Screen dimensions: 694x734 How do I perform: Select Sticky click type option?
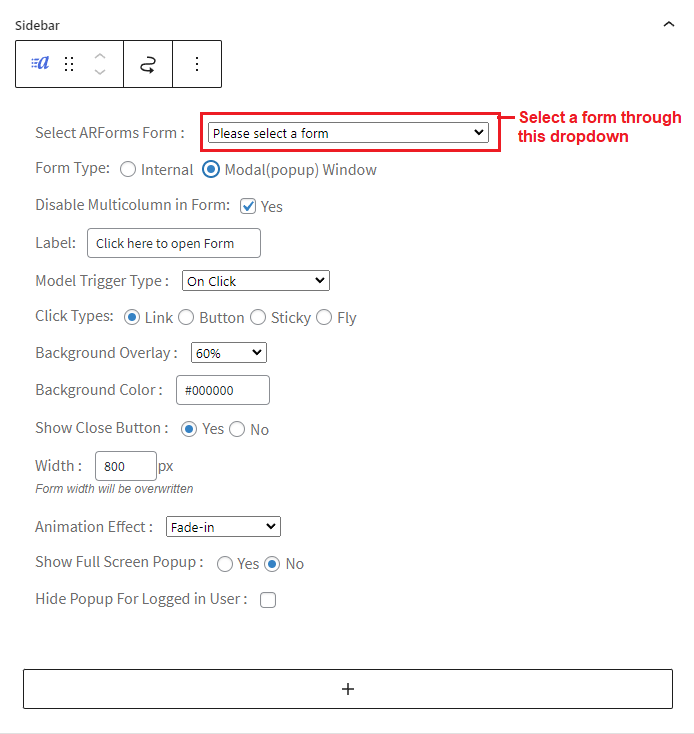258,317
